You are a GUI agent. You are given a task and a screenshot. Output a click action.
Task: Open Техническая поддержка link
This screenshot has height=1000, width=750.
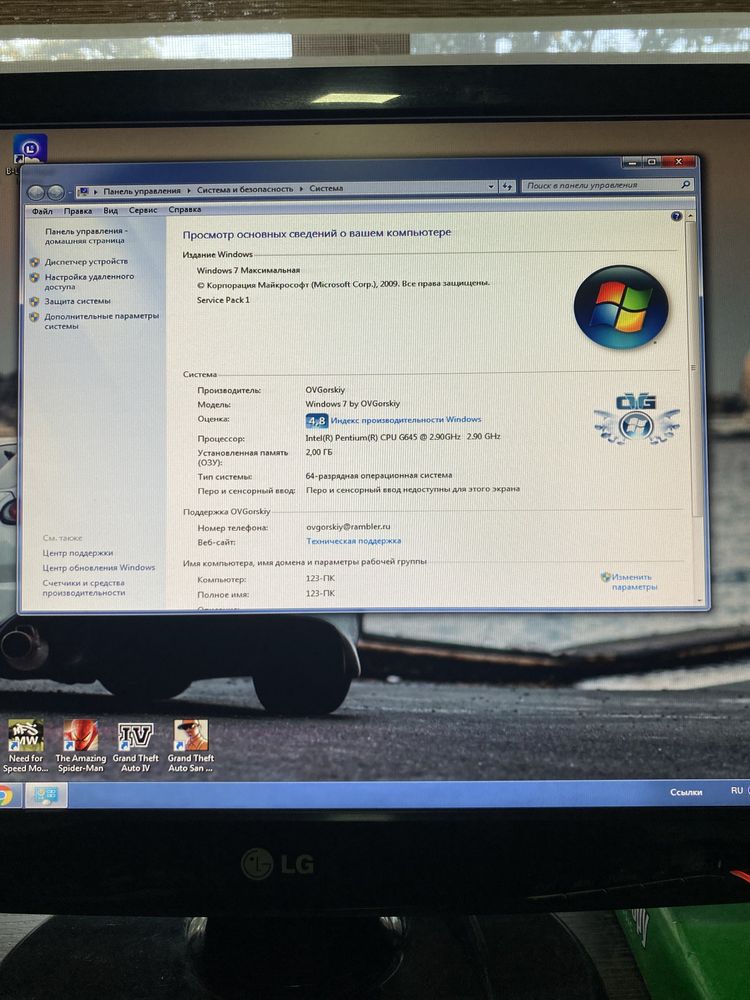click(353, 541)
